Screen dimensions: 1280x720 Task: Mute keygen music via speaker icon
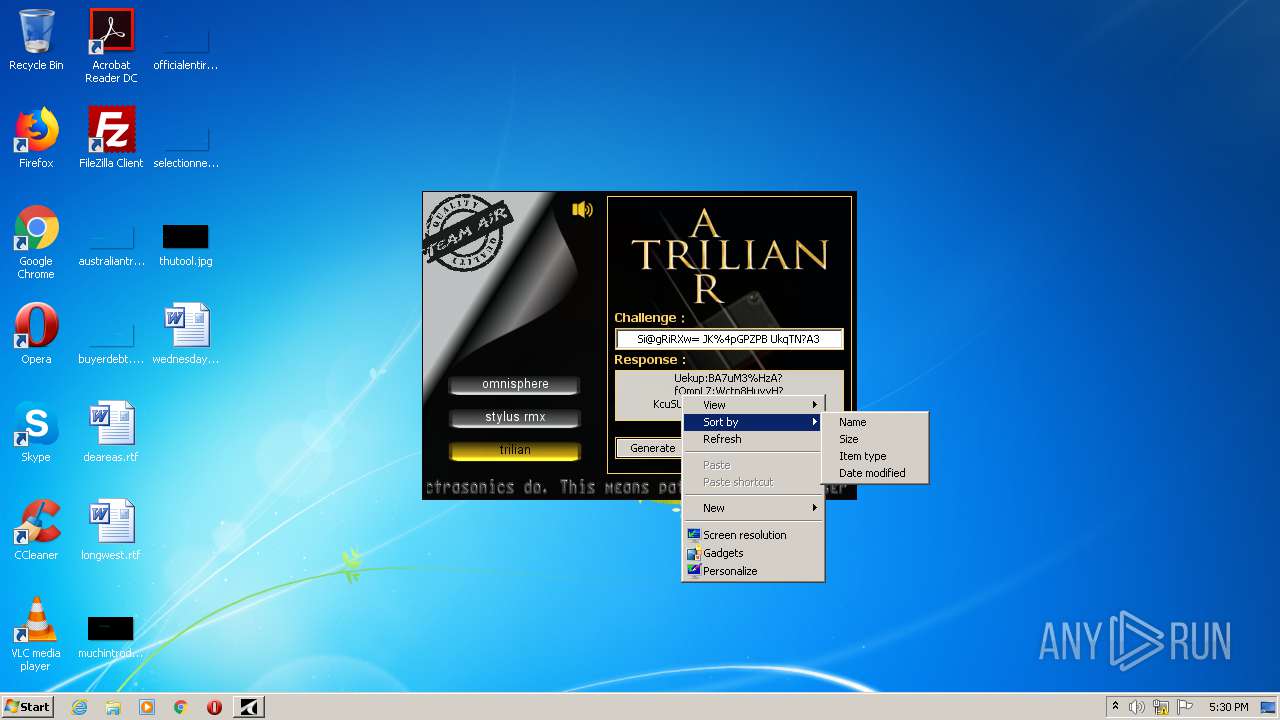[x=582, y=209]
